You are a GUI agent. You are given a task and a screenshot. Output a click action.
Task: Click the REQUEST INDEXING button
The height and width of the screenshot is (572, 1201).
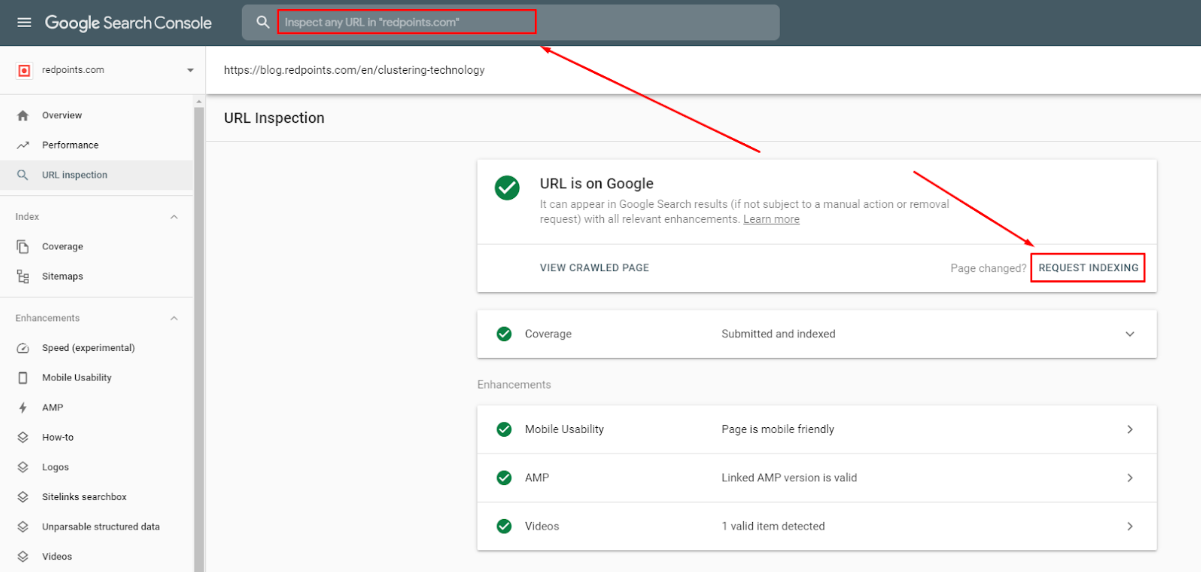[x=1088, y=268]
